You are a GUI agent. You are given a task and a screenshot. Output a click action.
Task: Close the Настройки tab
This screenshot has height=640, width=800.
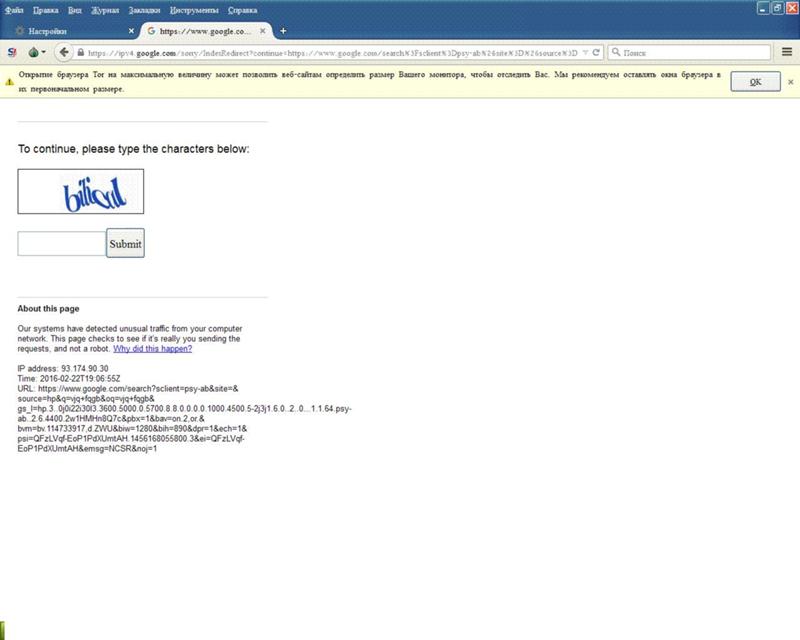point(131,31)
